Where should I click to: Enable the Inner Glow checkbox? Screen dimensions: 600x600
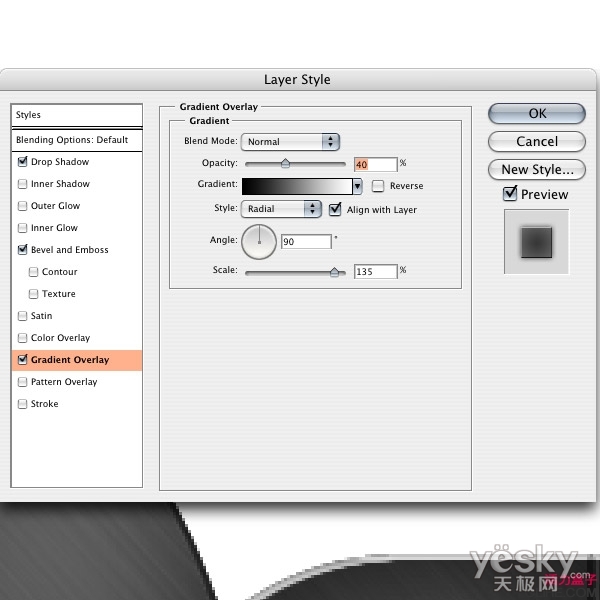click(23, 228)
